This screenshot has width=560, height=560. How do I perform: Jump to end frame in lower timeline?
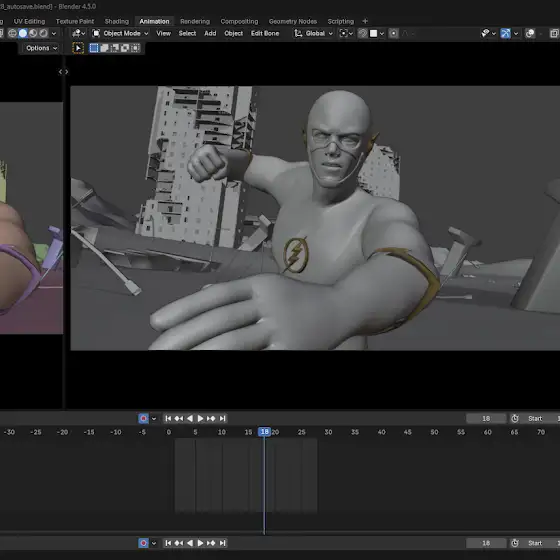[x=222, y=543]
